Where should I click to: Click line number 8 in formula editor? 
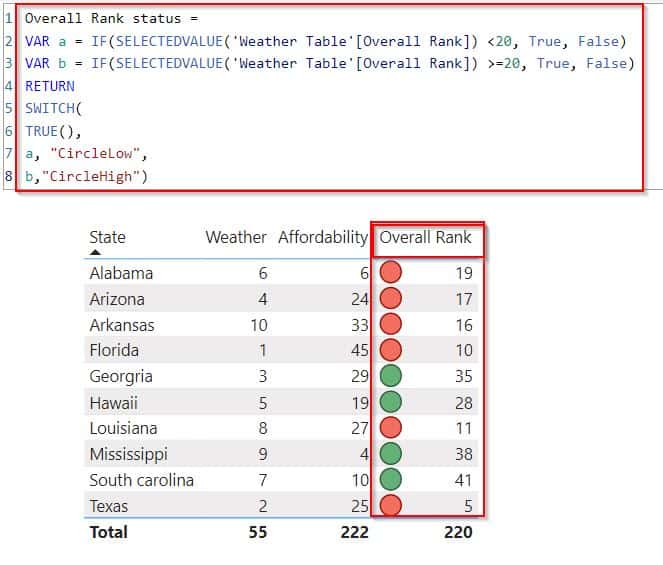click(8, 176)
